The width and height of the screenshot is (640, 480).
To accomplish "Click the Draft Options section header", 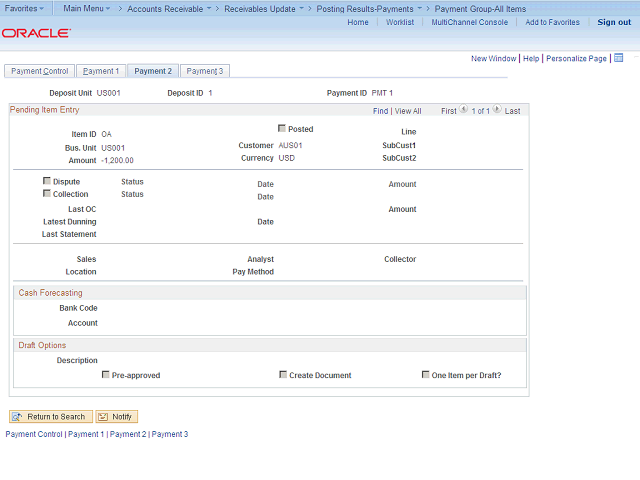I will [42, 345].
